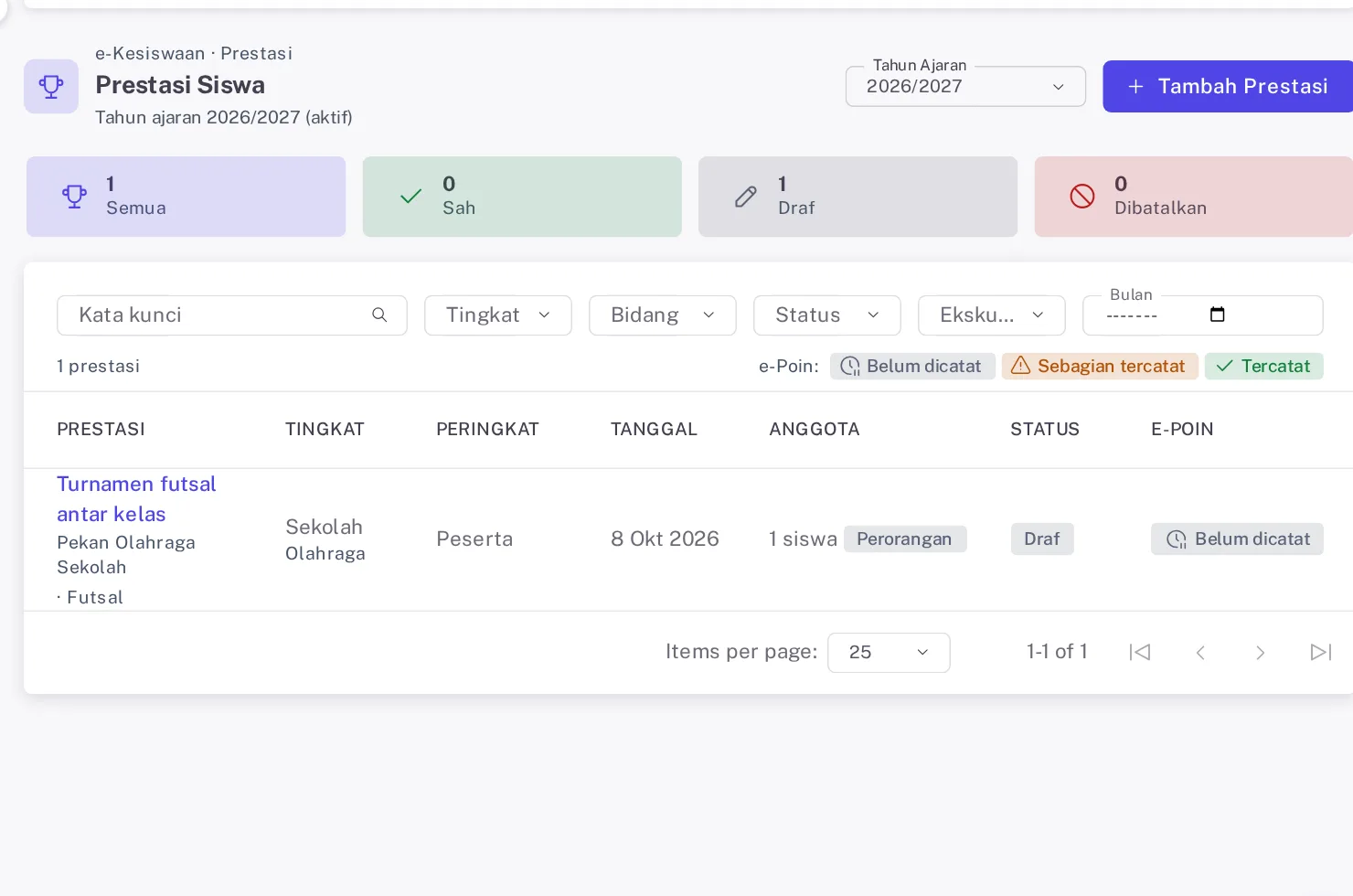Screen dimensions: 1353x896
Task: Open the Status filter dropdown
Action: click(x=827, y=315)
